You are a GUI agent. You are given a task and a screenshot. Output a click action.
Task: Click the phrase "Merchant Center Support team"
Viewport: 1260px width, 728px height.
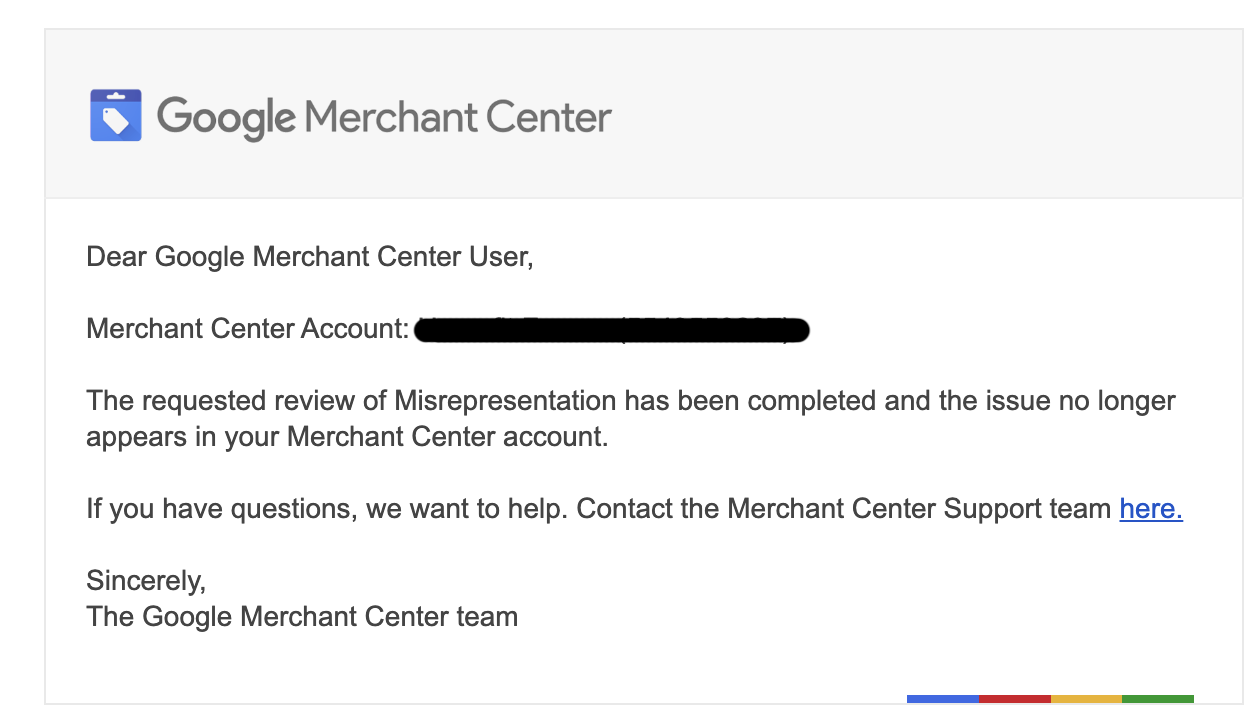[919, 509]
